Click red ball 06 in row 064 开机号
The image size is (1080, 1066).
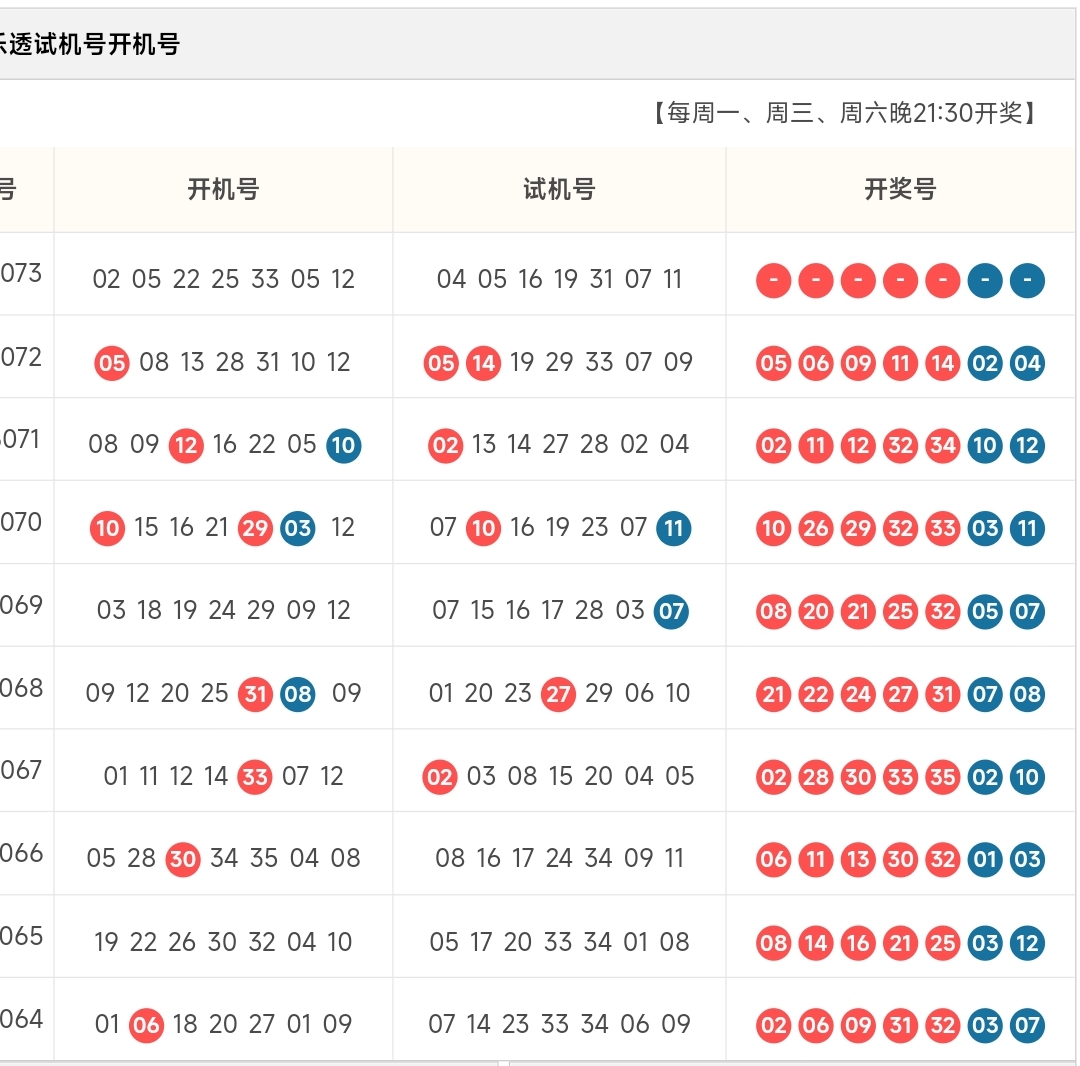(x=146, y=1025)
